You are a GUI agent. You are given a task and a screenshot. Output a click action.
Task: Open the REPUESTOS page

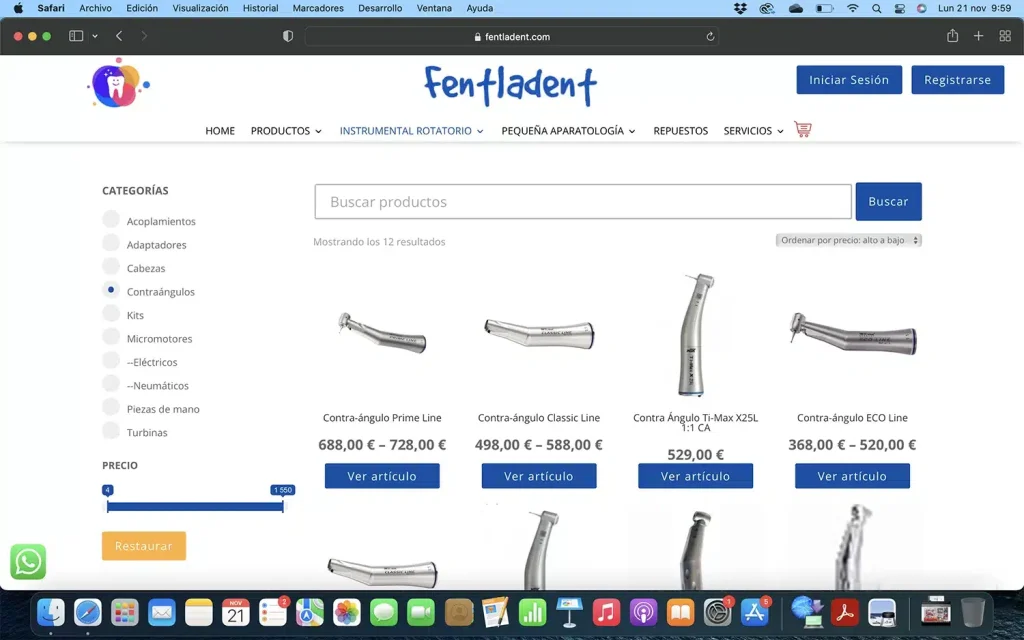pos(680,131)
